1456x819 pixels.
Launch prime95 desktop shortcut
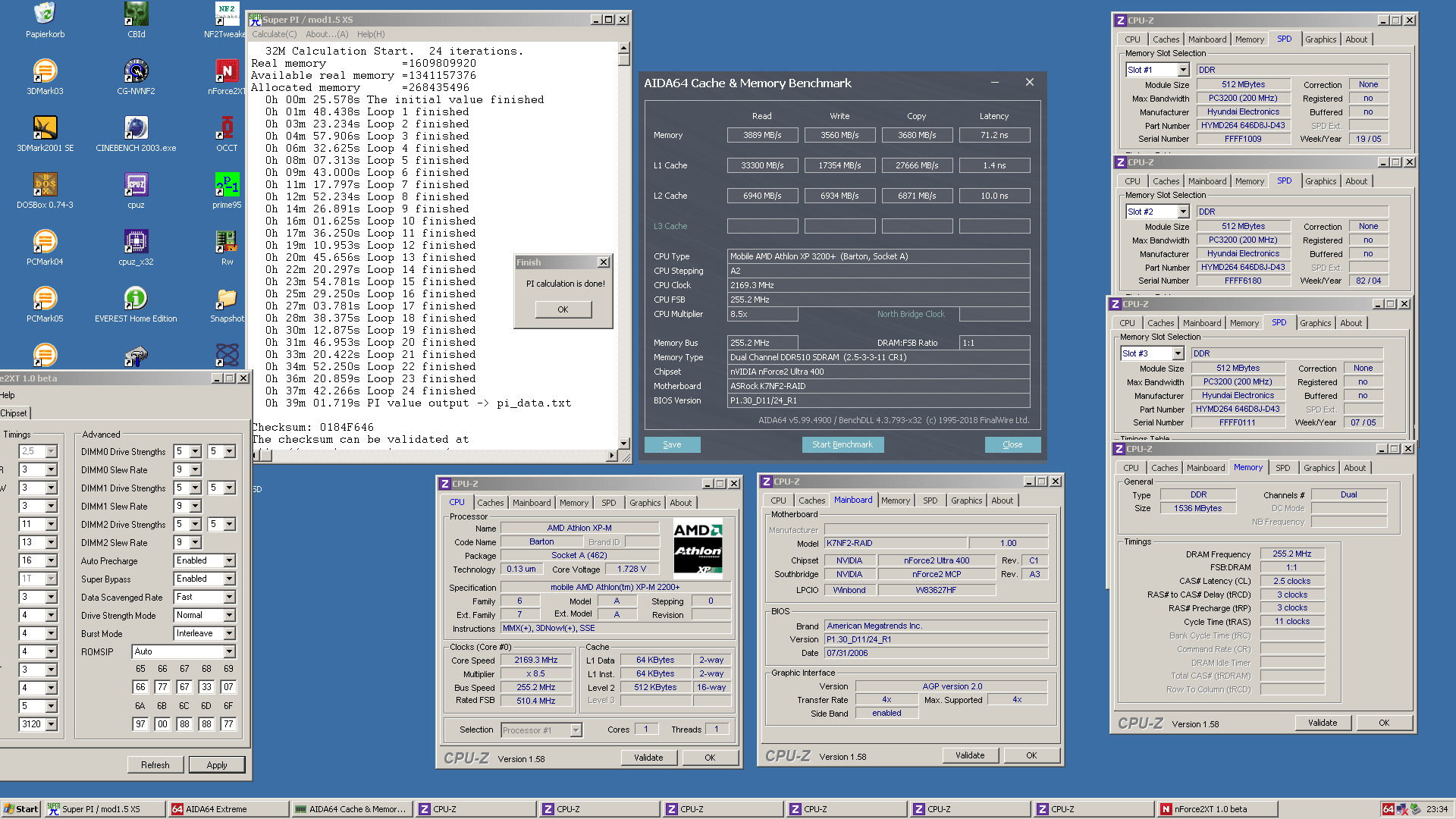pos(227,191)
